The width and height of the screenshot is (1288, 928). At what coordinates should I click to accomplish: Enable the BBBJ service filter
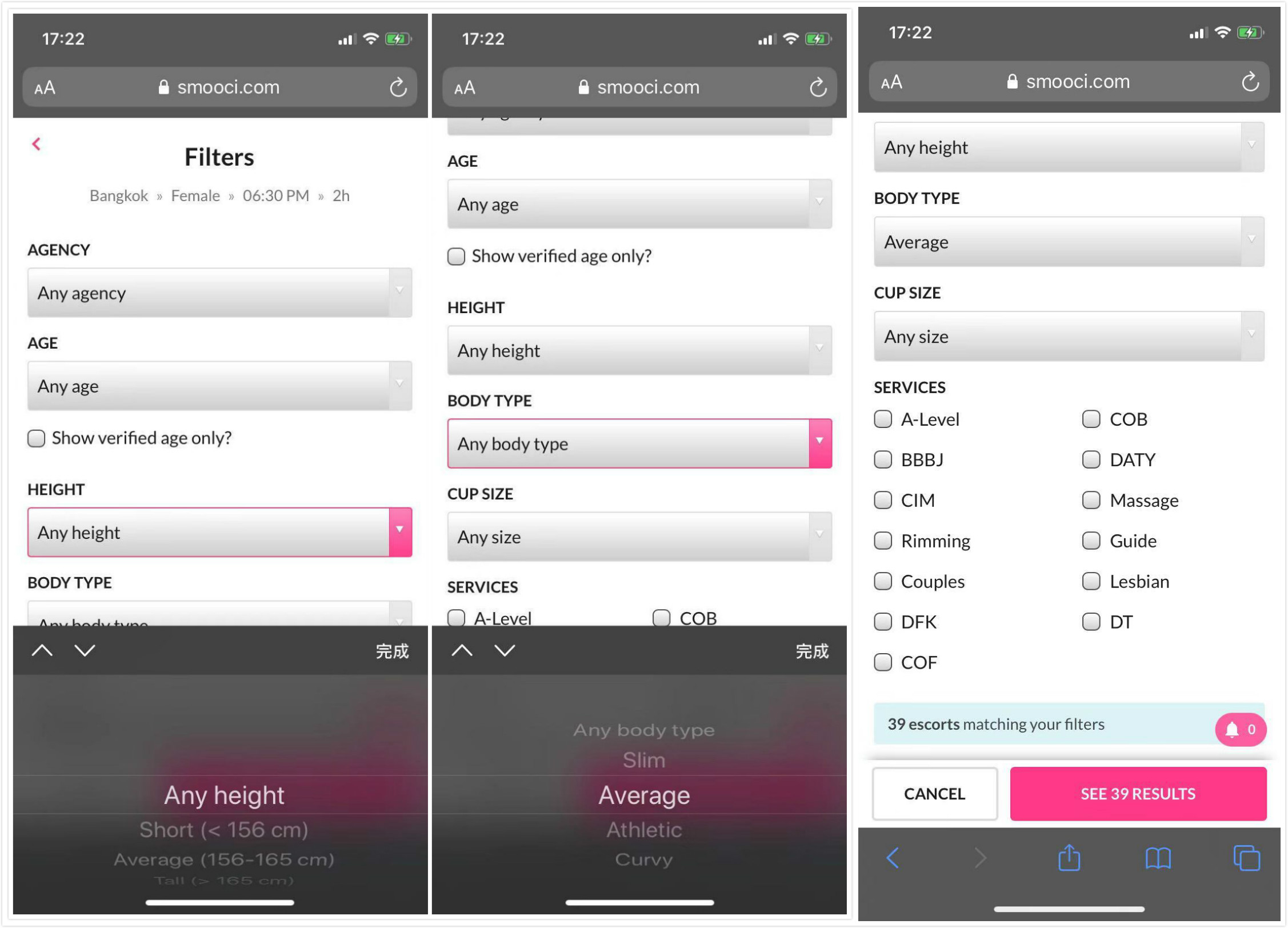click(884, 459)
